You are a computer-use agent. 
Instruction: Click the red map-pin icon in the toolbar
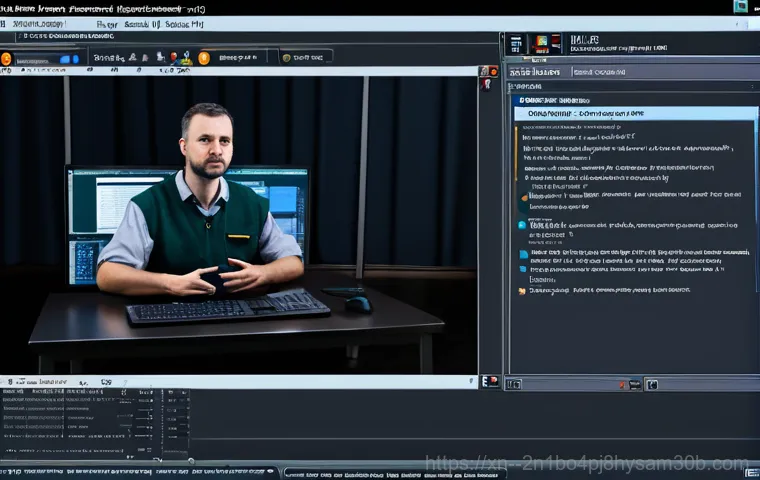click(x=174, y=57)
